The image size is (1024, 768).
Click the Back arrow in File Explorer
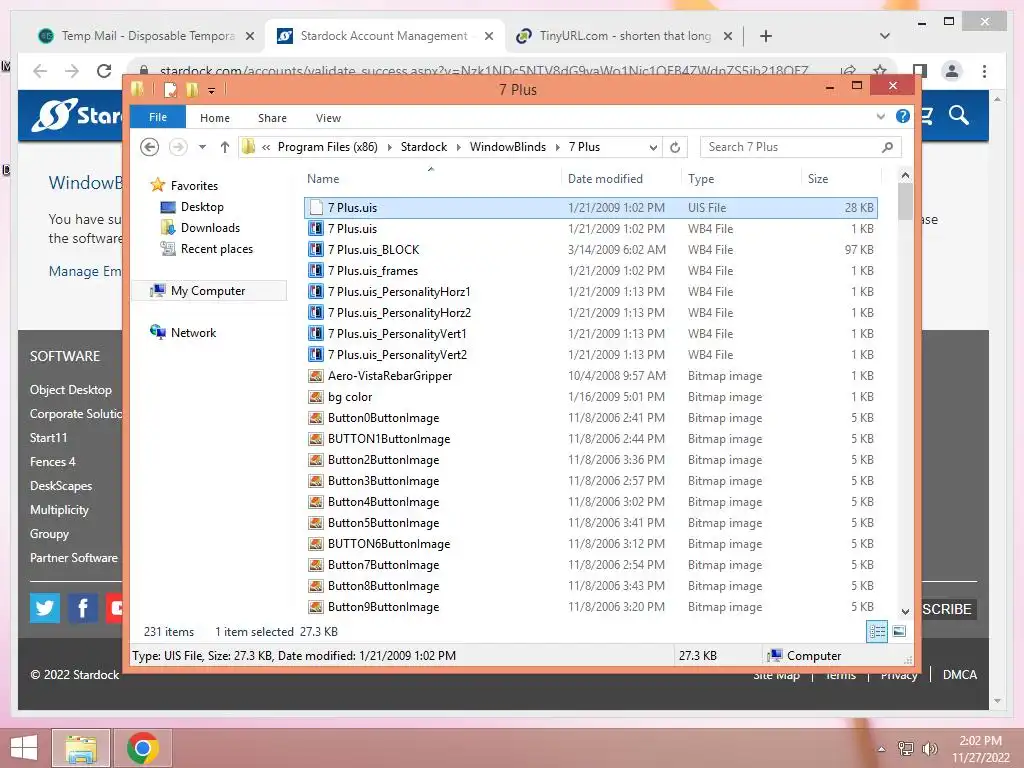150,147
